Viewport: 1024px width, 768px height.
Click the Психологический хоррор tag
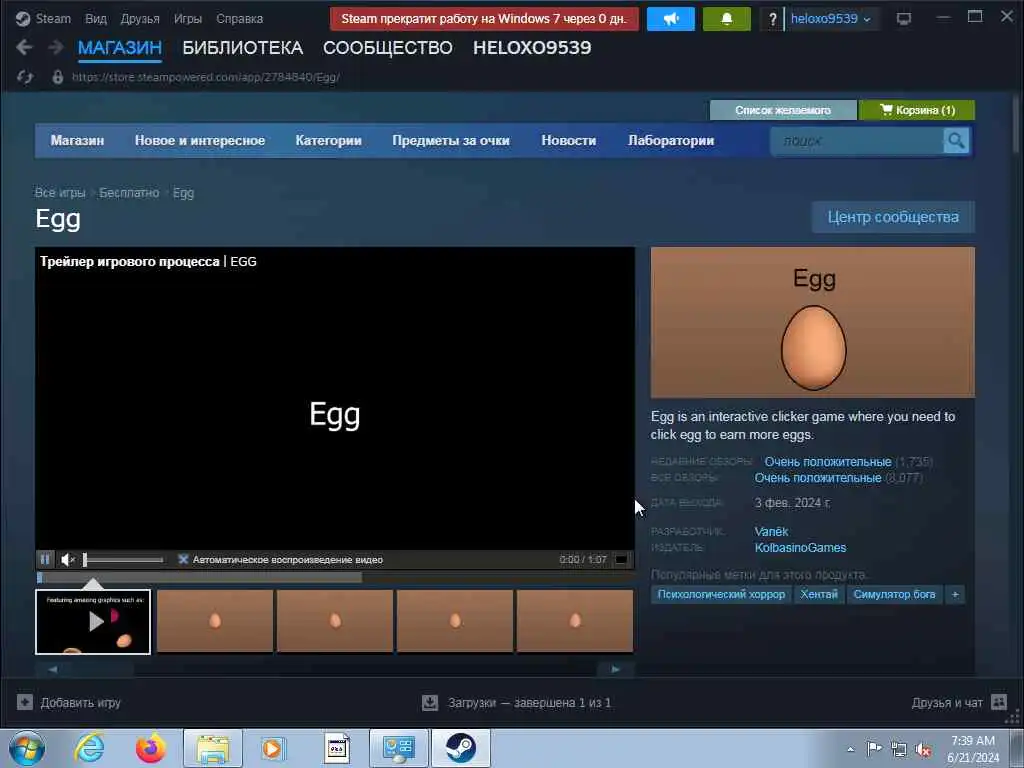pyautogui.click(x=721, y=594)
